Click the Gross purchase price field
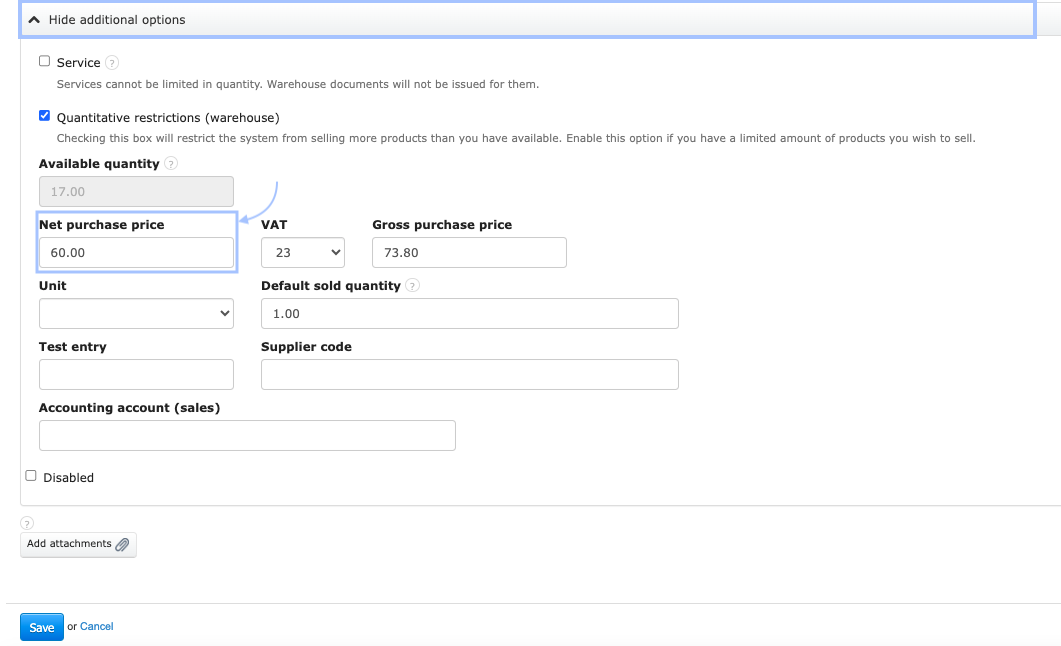 click(x=469, y=253)
